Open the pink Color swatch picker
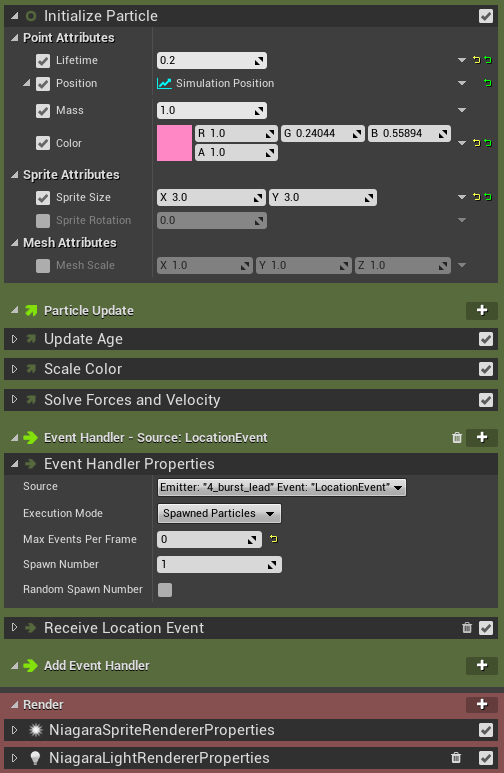 point(174,143)
